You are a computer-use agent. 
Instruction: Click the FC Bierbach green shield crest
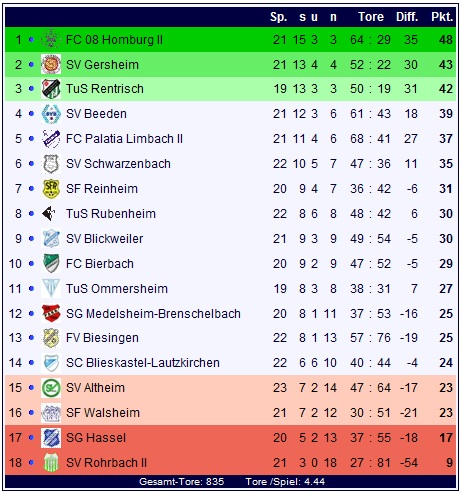point(51,264)
